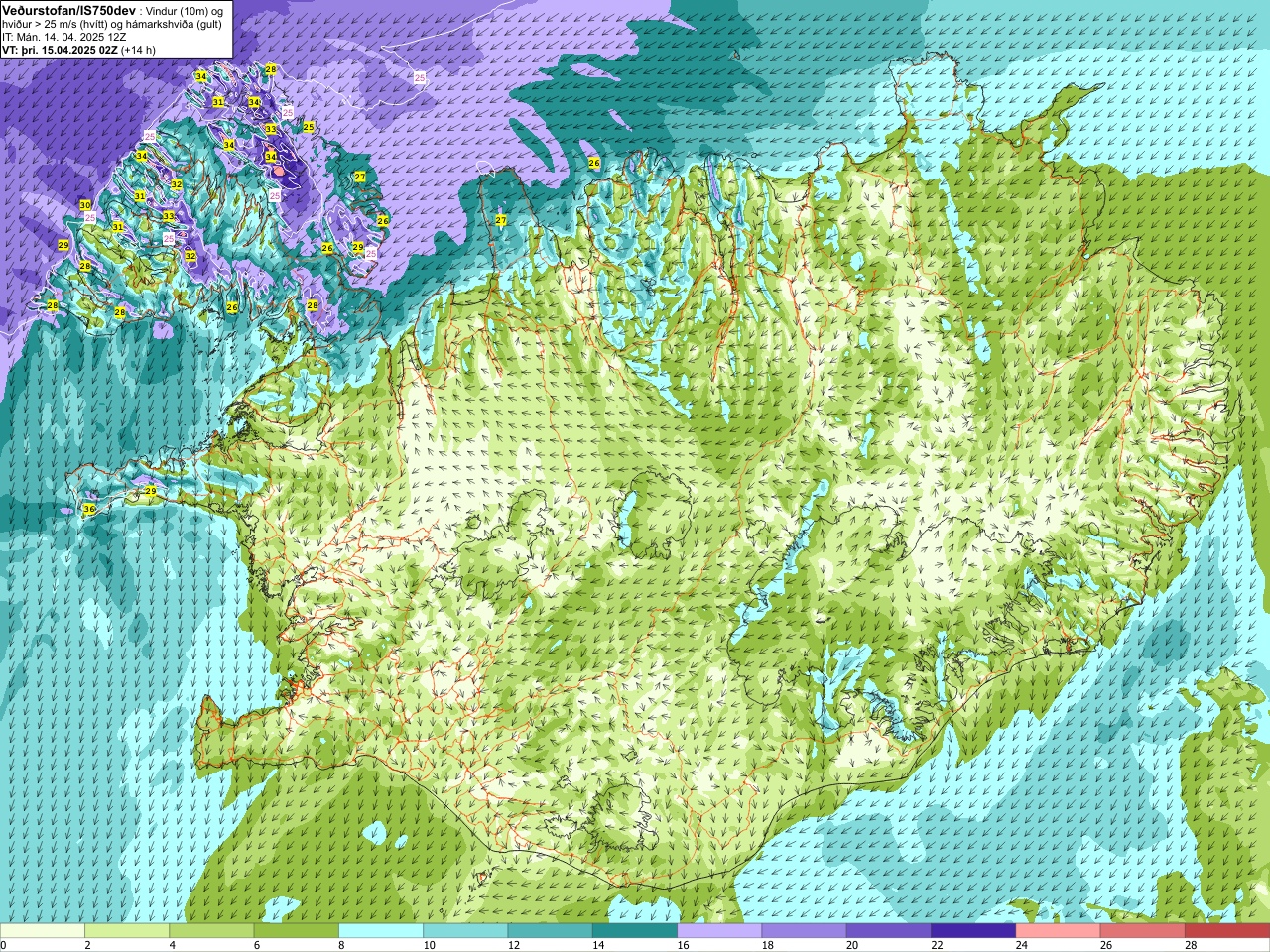Image resolution: width=1270 pixels, height=952 pixels.
Task: Select the 'Vindur (10m) og' header text
Action: point(186,10)
